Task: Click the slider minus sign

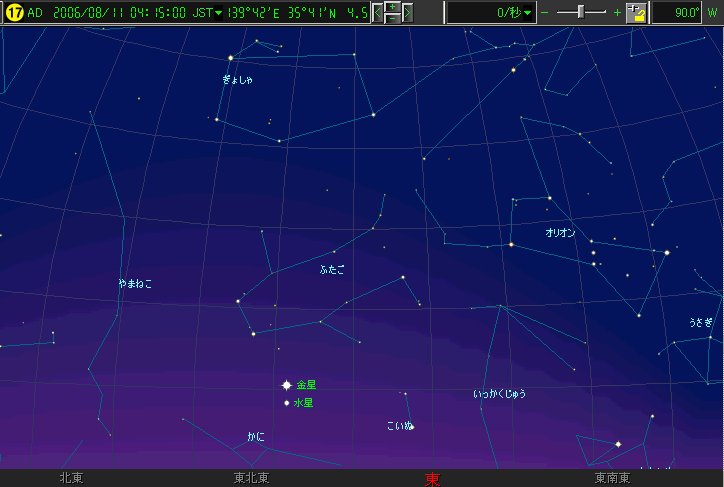Action: 545,13
